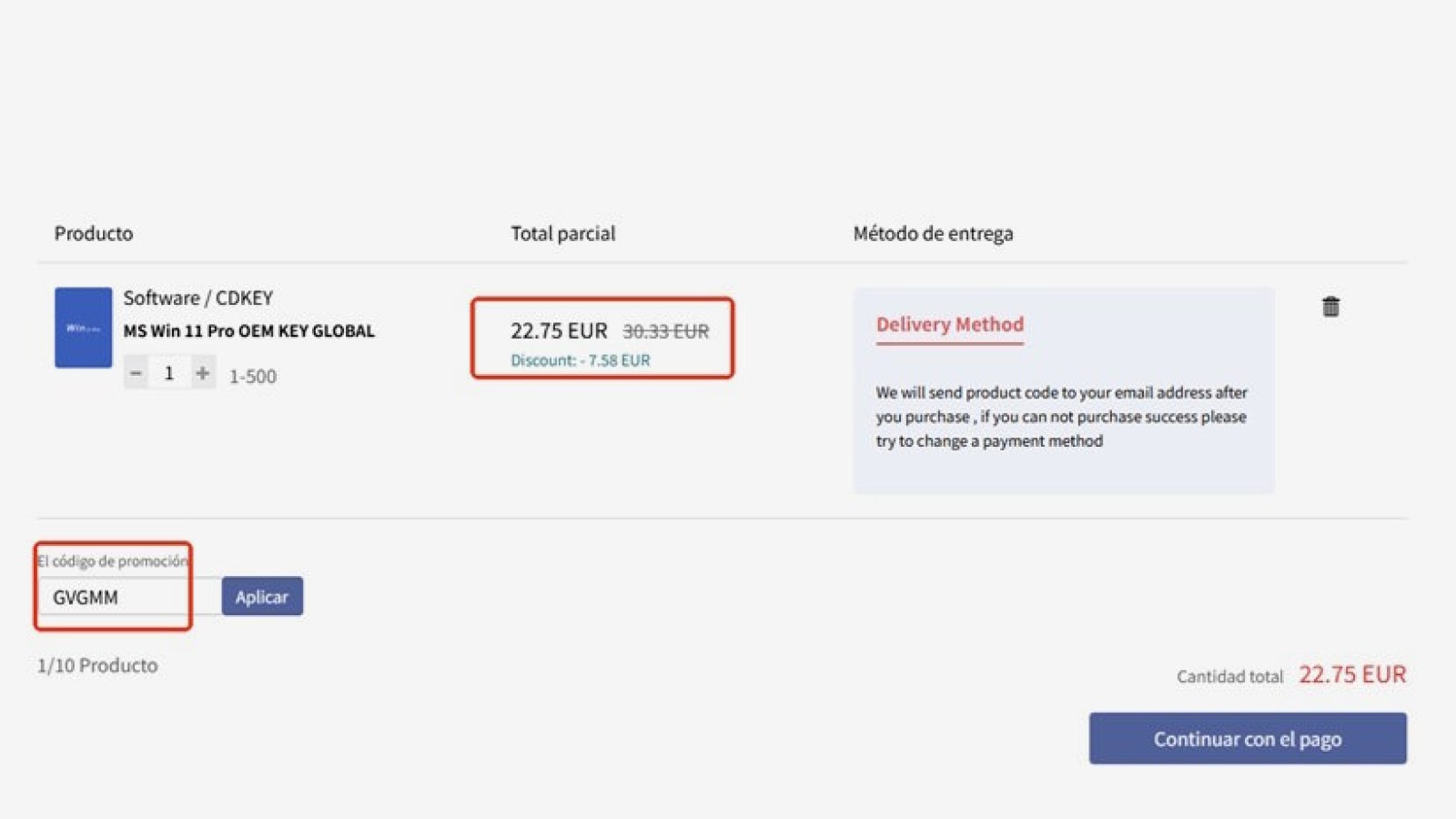Viewport: 1456px width, 819px height.
Task: Click the Producto column header
Action: [94, 234]
